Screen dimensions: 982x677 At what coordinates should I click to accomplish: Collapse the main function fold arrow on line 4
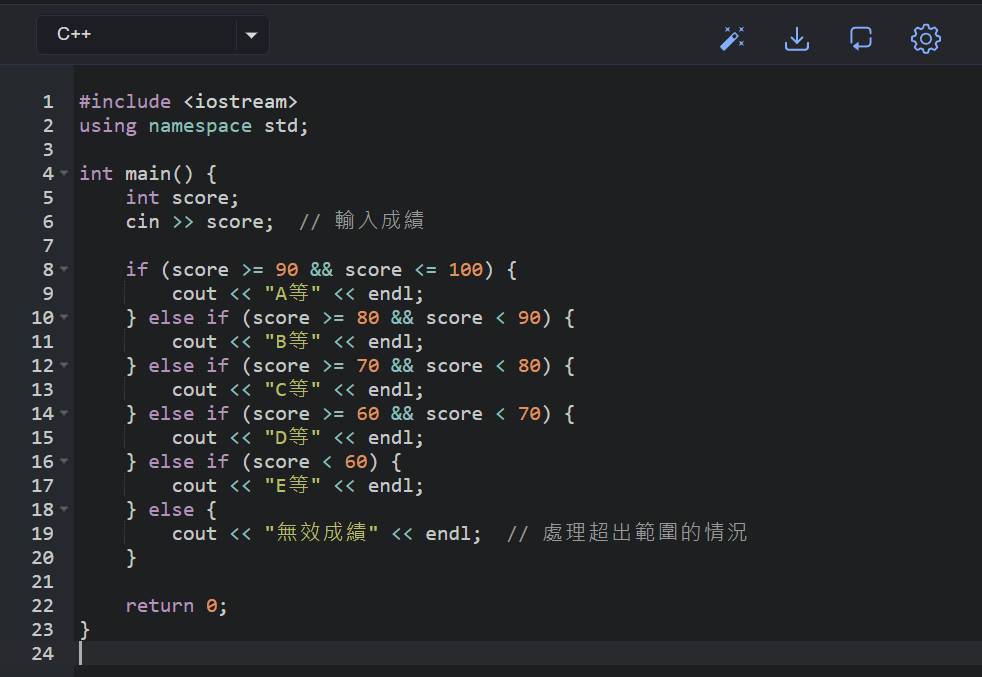point(64,173)
